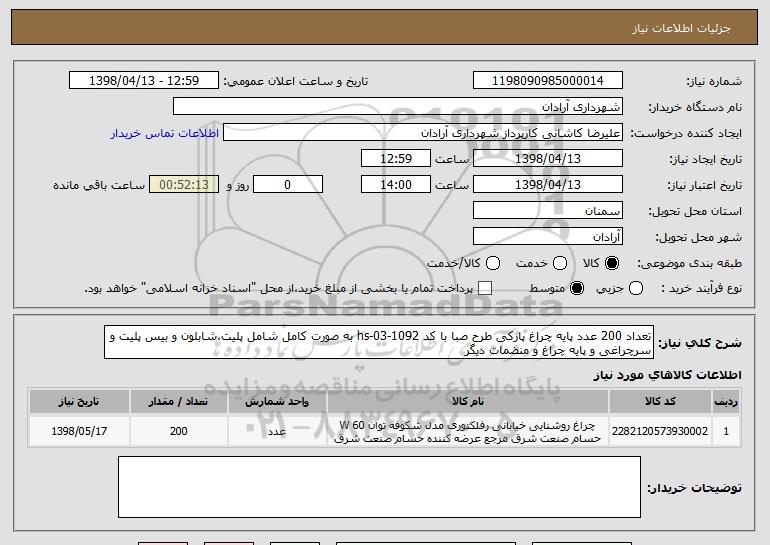
Task: Click the product name cell چراغ روشنایی خیابانی
Action: [x=468, y=431]
